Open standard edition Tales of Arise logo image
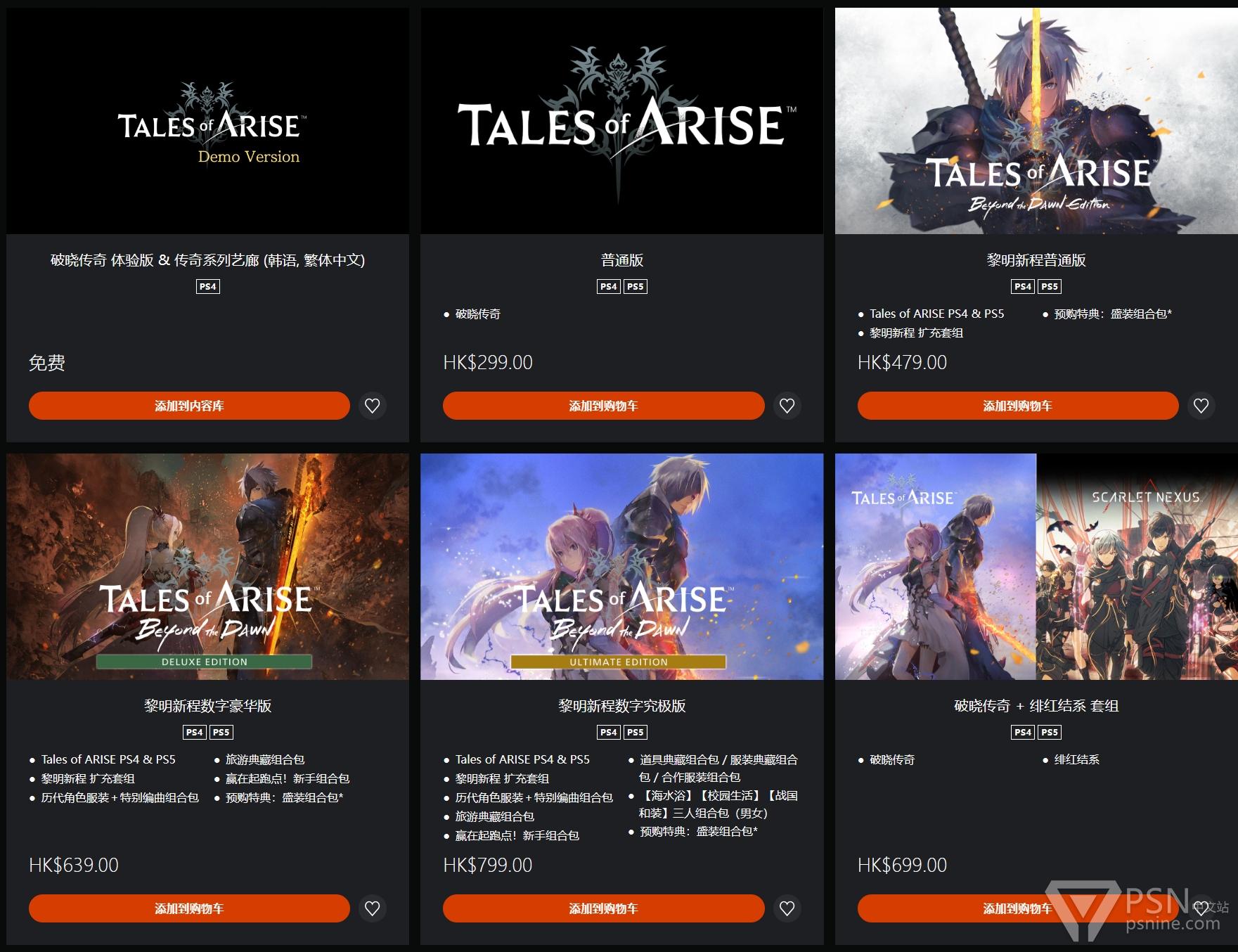Screen dimensions: 1238x952 622,121
